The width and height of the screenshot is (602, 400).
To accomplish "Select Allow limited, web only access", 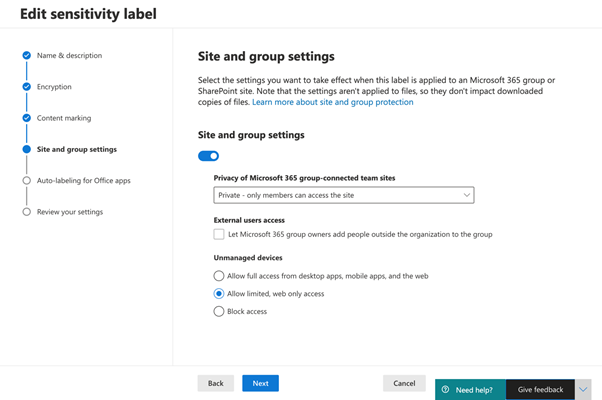I will point(219,294).
